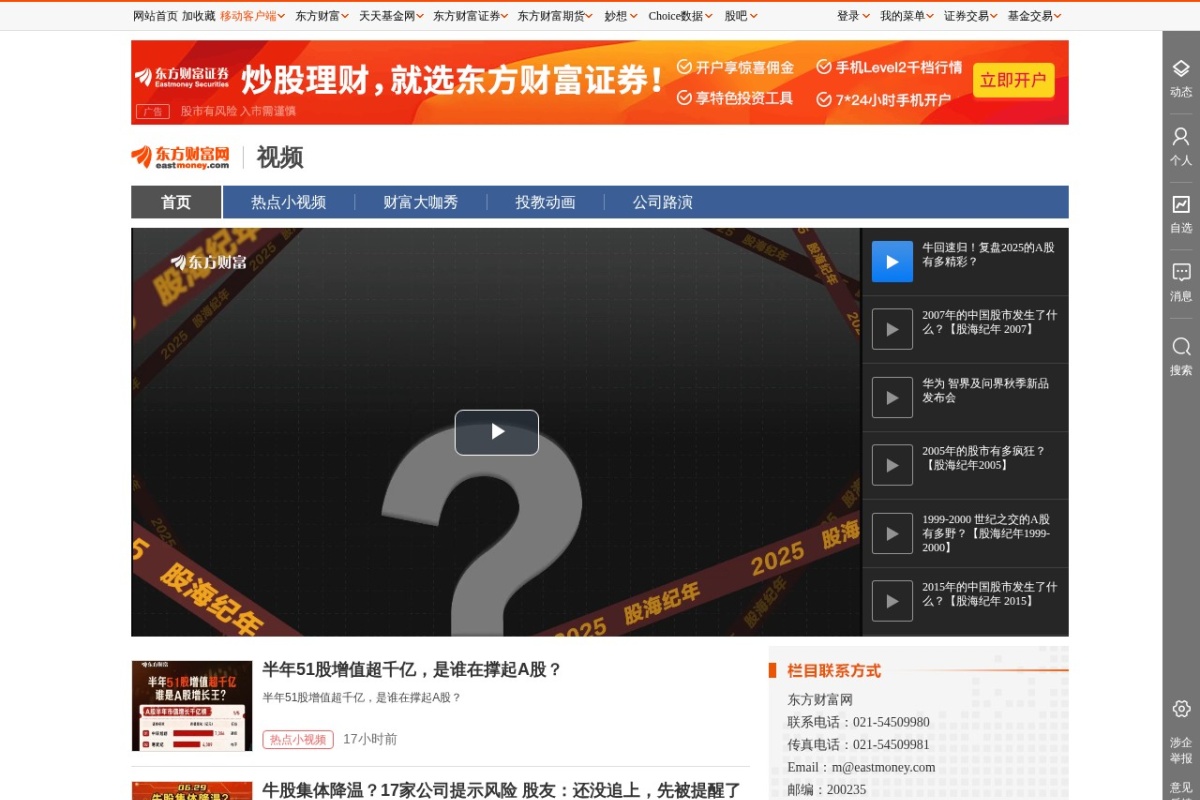Expand the 证券交易 dropdown
1200x800 pixels.
971,16
